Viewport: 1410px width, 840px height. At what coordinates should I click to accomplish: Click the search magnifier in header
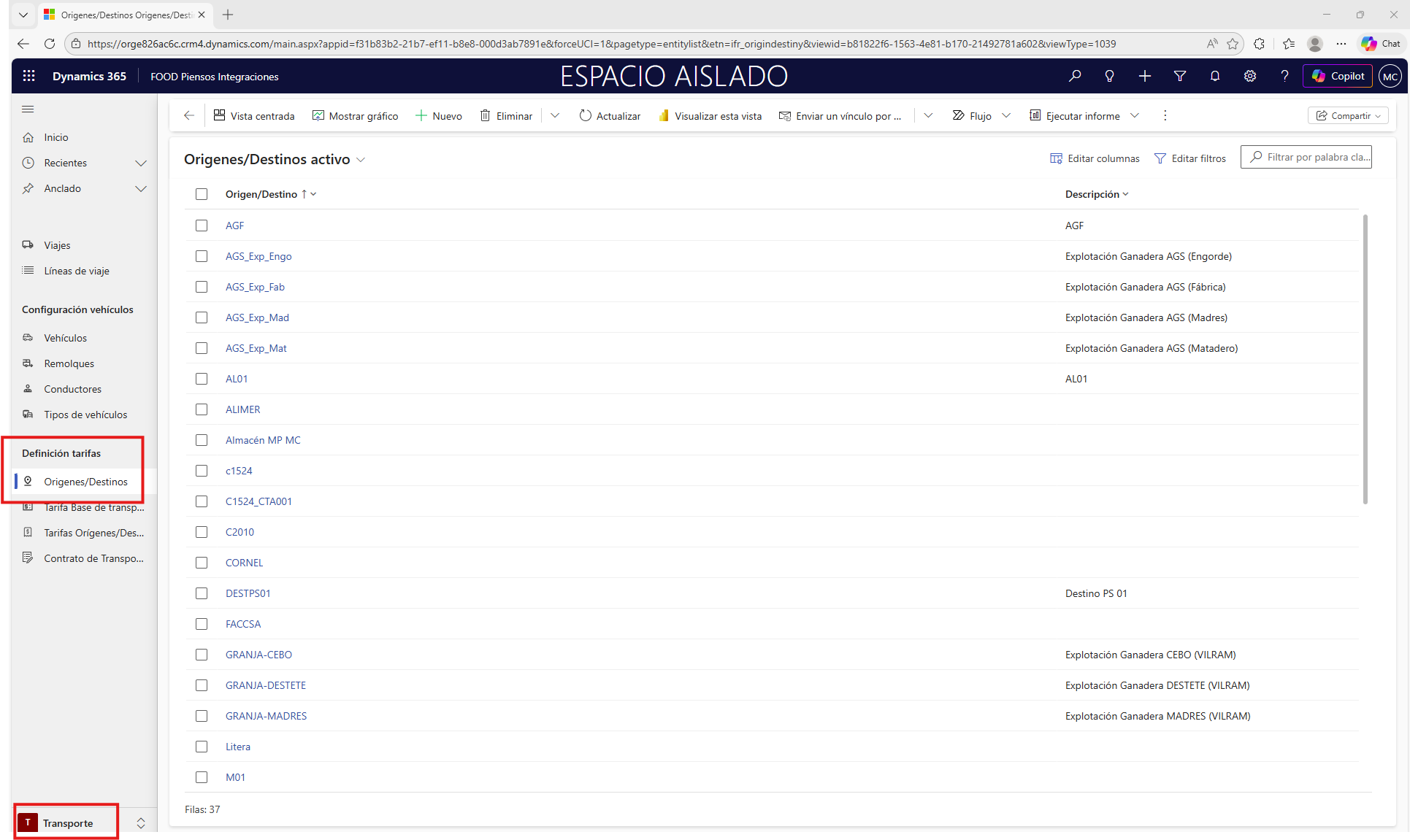(1075, 76)
